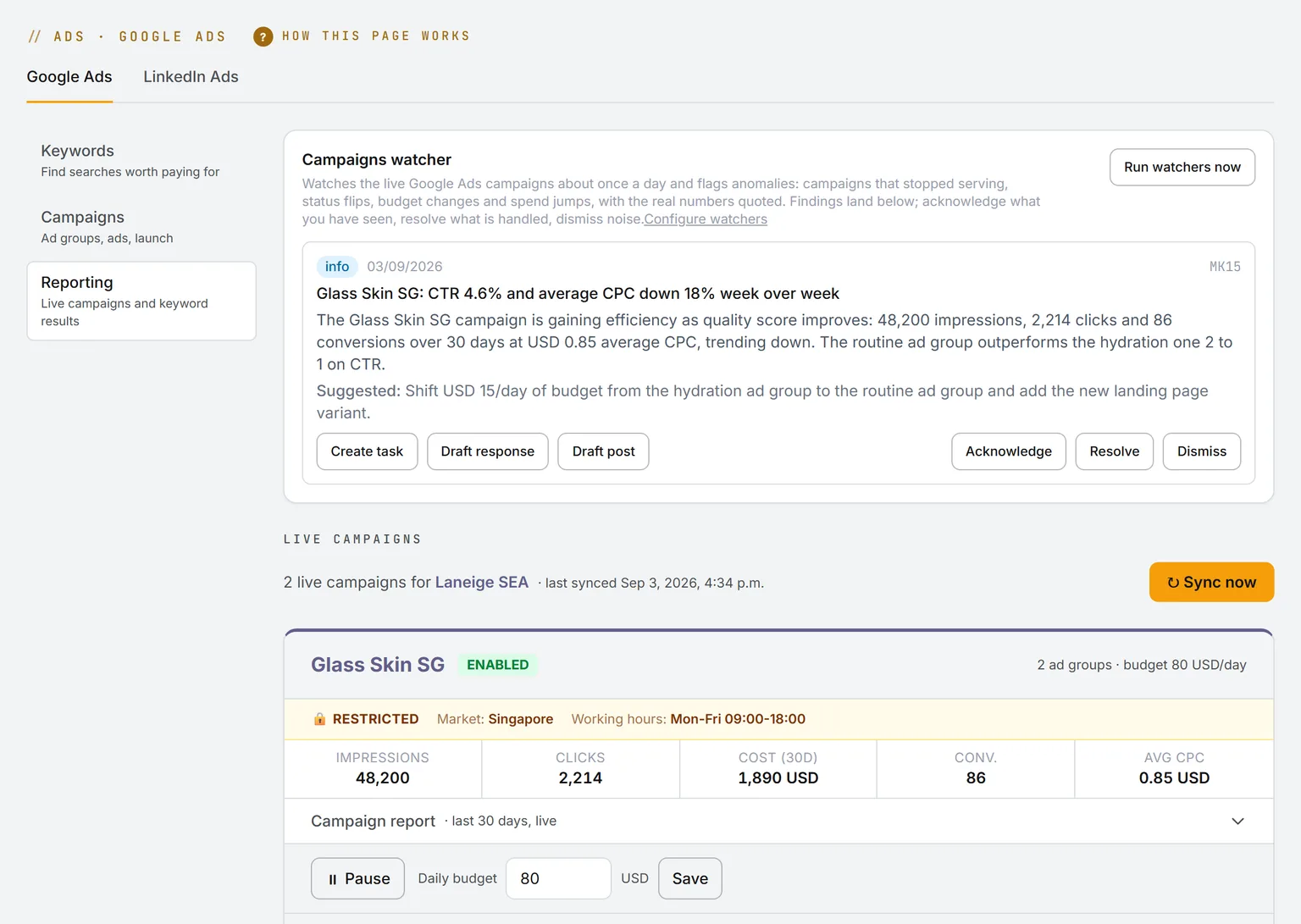Switch to the LinkedIn Ads tab
1301x924 pixels.
tap(191, 77)
